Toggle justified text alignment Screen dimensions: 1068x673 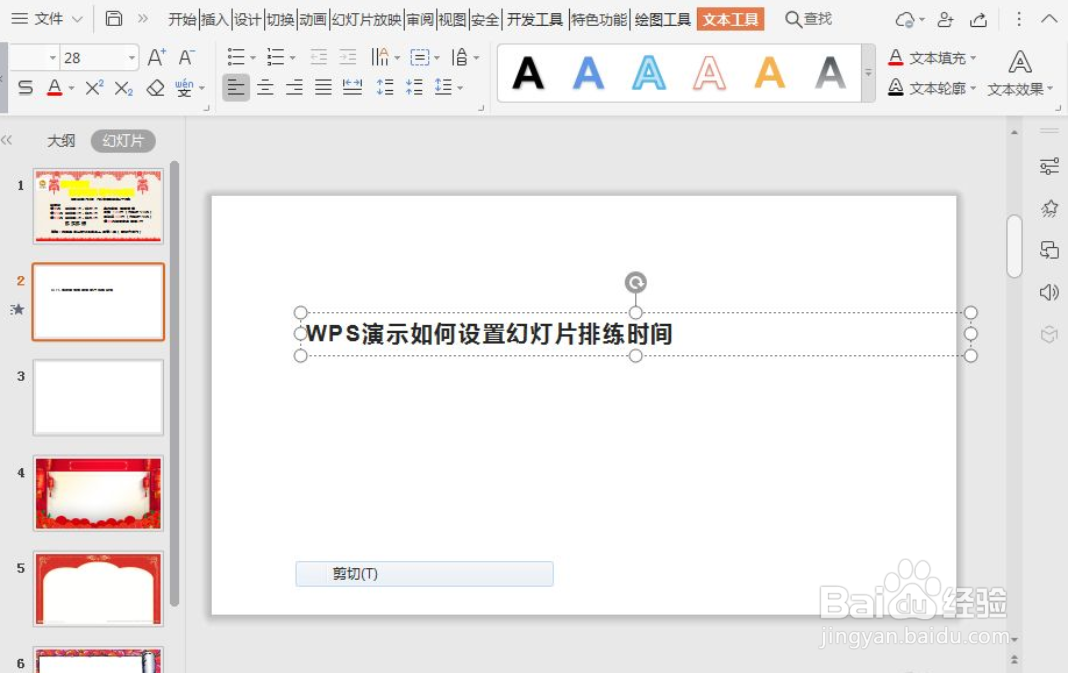click(x=322, y=87)
